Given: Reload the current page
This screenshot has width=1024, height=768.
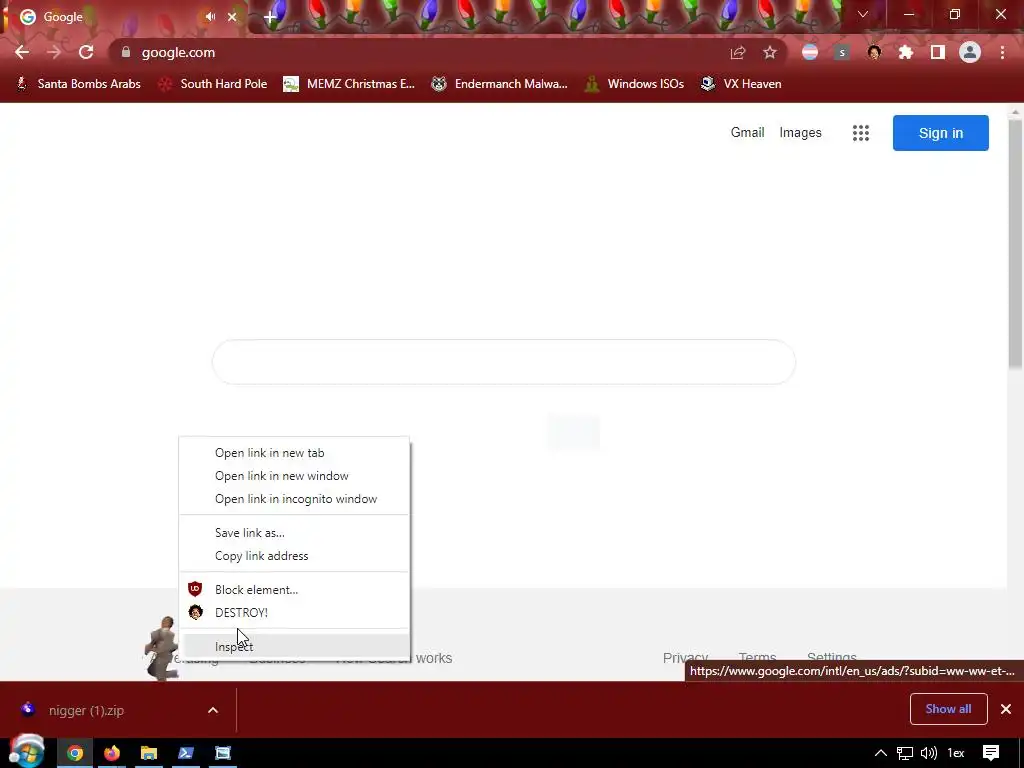Looking at the screenshot, I should coord(86,52).
